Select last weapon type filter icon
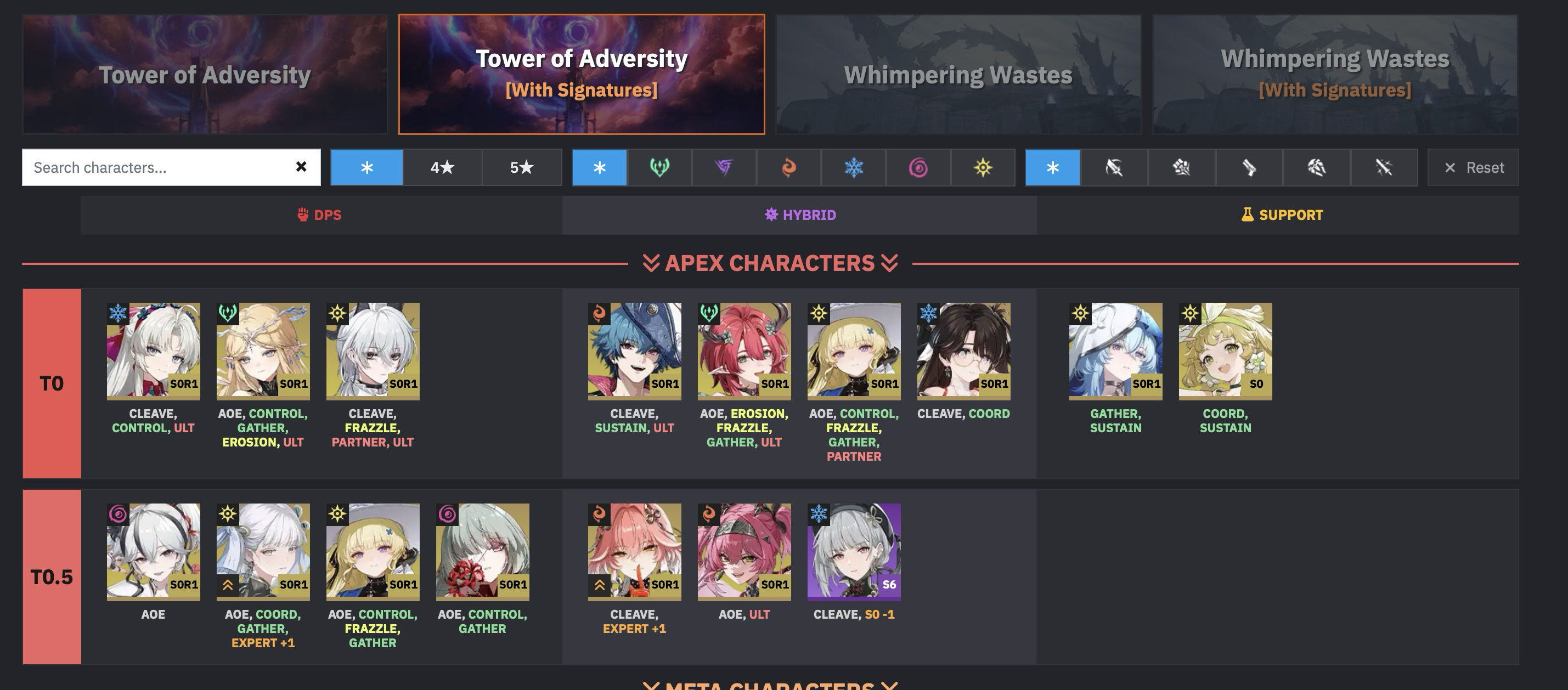Screen dimensions: 1568x690 click(1384, 167)
